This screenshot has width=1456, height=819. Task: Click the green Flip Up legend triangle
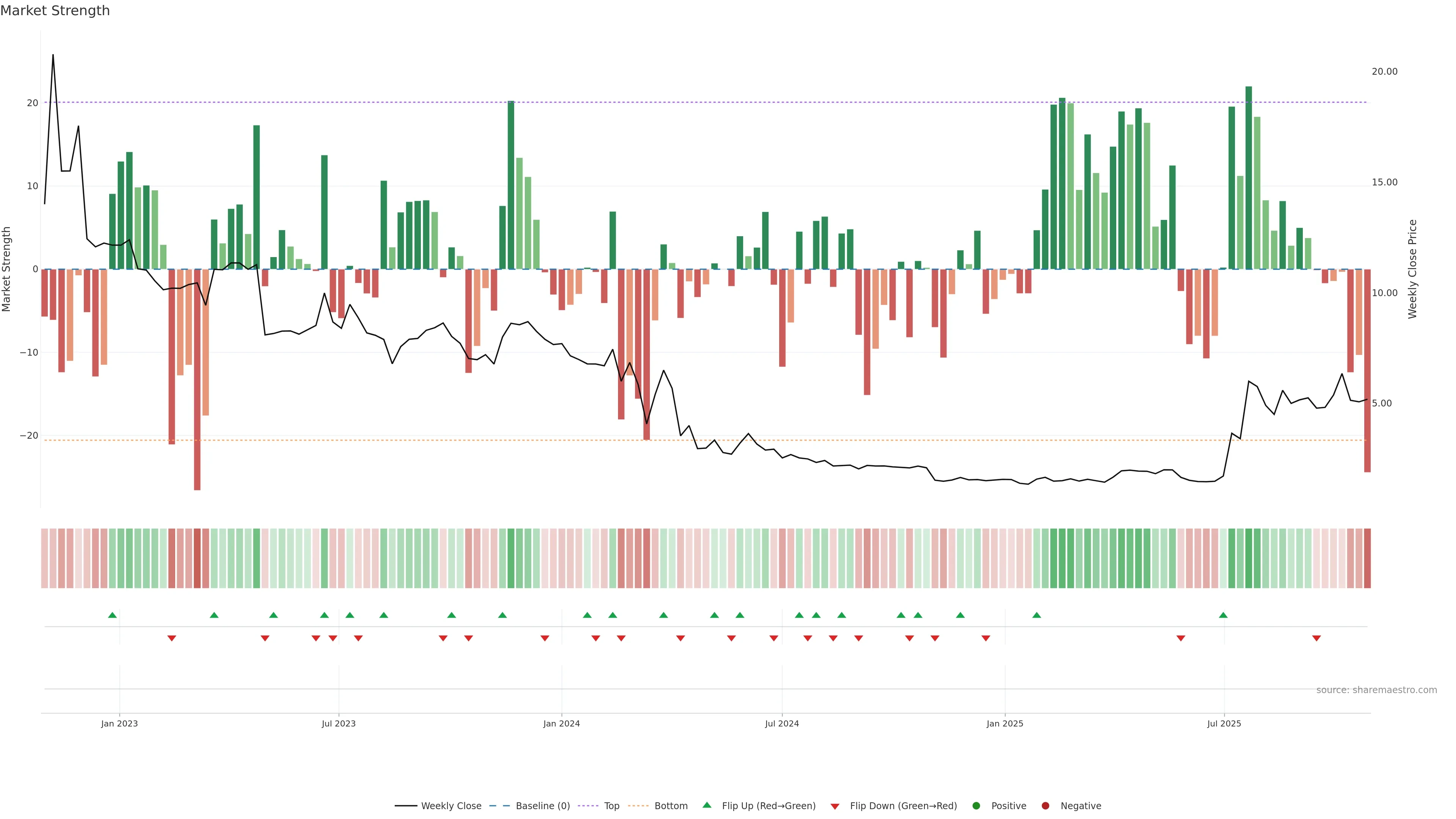click(706, 805)
